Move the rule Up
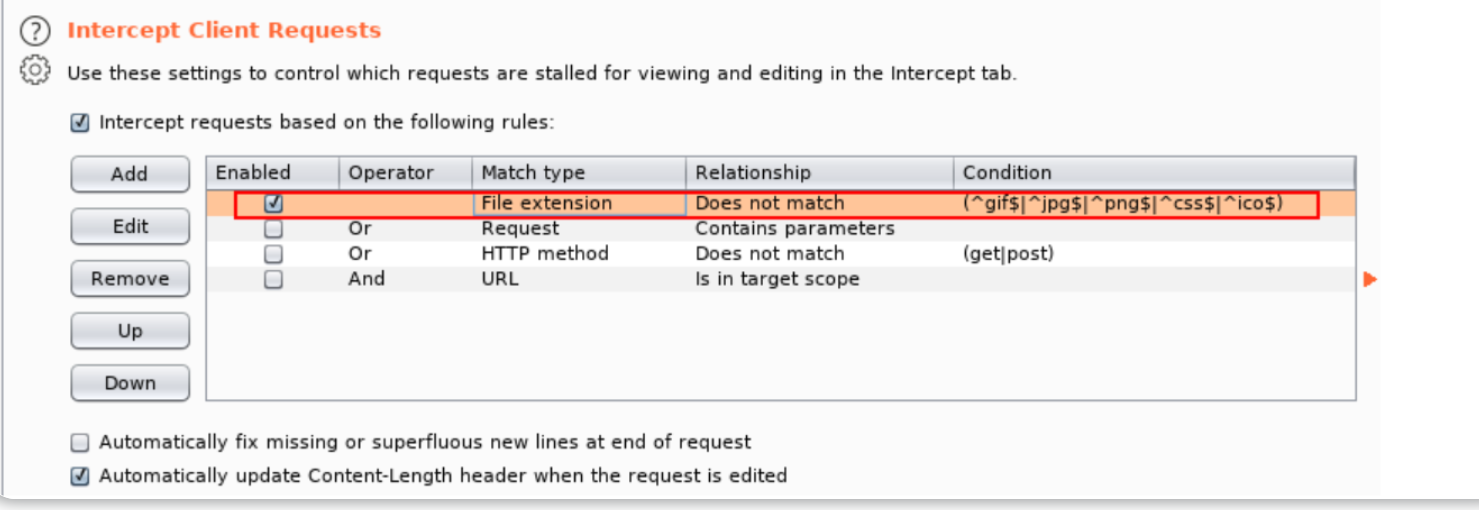The width and height of the screenshot is (1479, 510). tap(129, 331)
